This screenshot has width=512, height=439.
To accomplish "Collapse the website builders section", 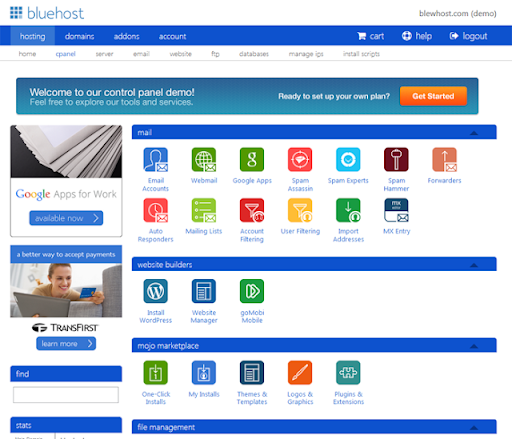I will [x=474, y=265].
